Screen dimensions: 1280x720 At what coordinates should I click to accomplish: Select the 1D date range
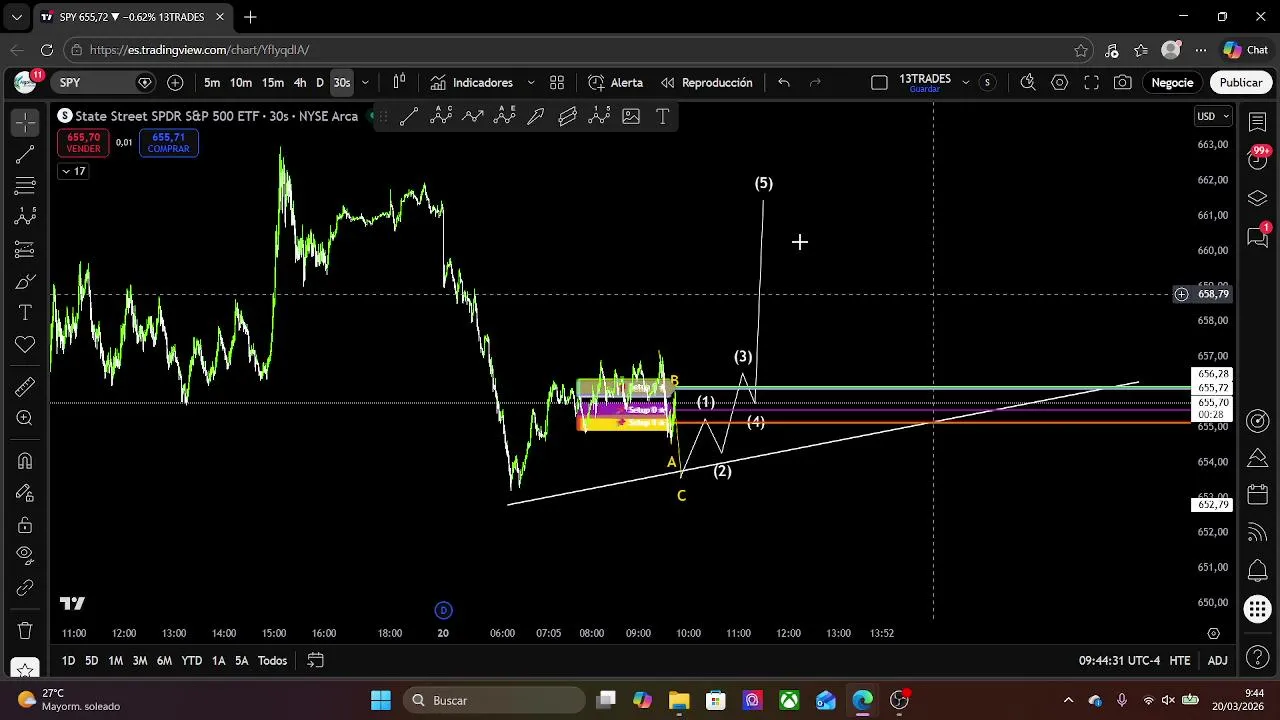(x=68, y=661)
